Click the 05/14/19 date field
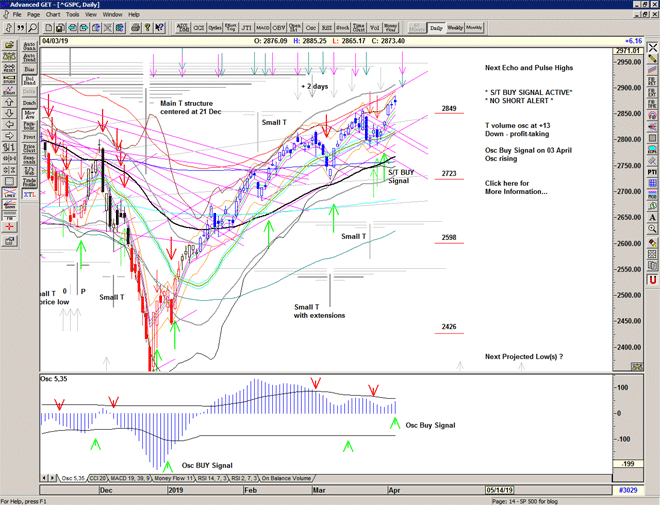The height and width of the screenshot is (505, 660). coord(501,490)
